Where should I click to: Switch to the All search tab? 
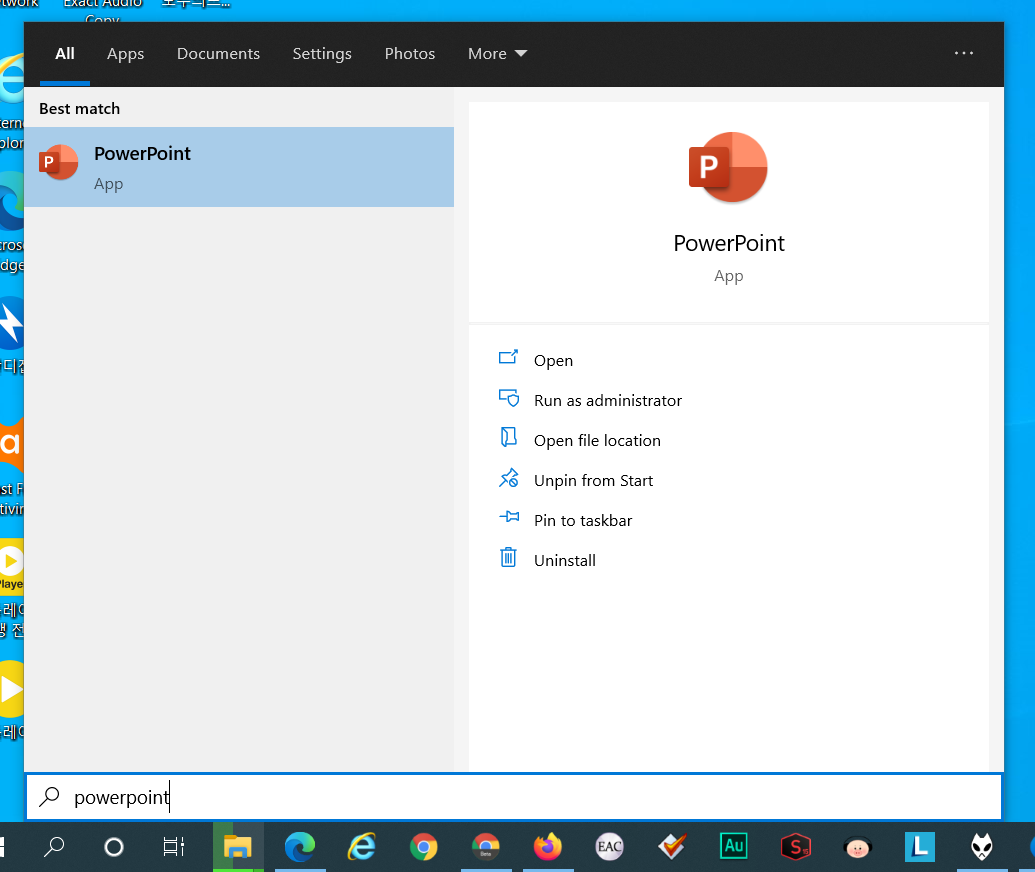pyautogui.click(x=65, y=53)
